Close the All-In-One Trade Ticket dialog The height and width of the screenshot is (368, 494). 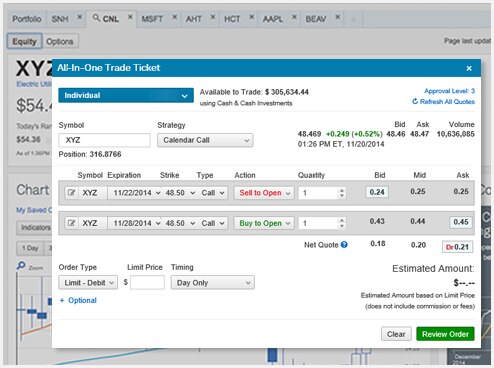[x=469, y=68]
